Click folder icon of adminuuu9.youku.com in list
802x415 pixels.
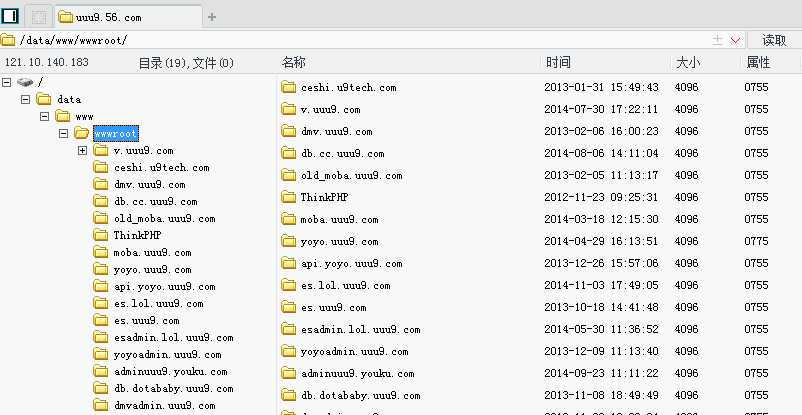[x=288, y=373]
